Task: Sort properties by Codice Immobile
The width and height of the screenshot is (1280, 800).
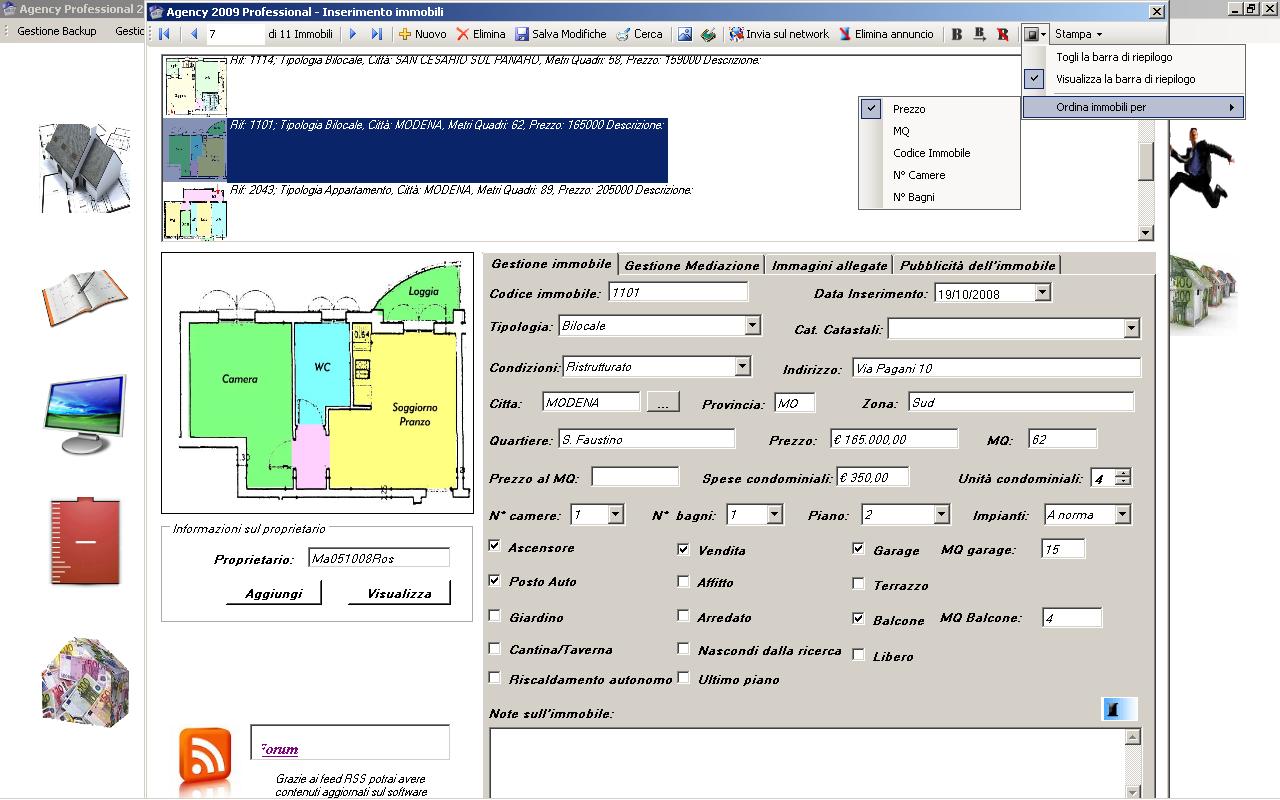Action: coord(939,153)
